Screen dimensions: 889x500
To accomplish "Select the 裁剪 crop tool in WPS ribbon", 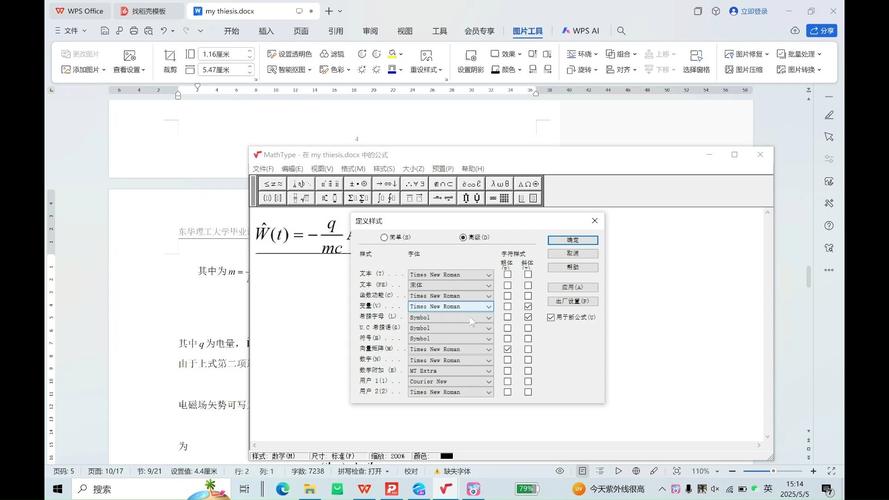I will pos(170,61).
